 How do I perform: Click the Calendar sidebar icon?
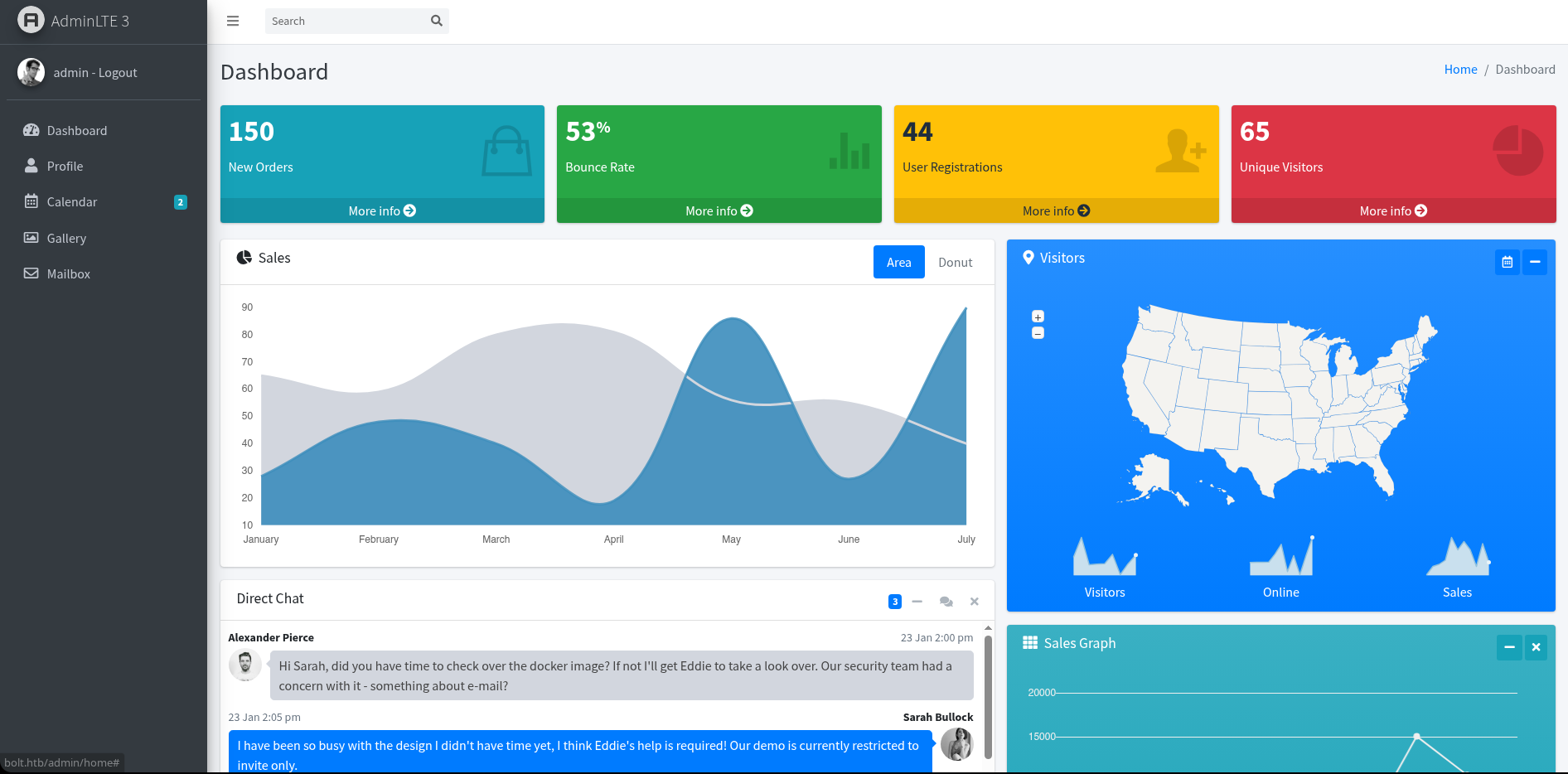pos(31,201)
